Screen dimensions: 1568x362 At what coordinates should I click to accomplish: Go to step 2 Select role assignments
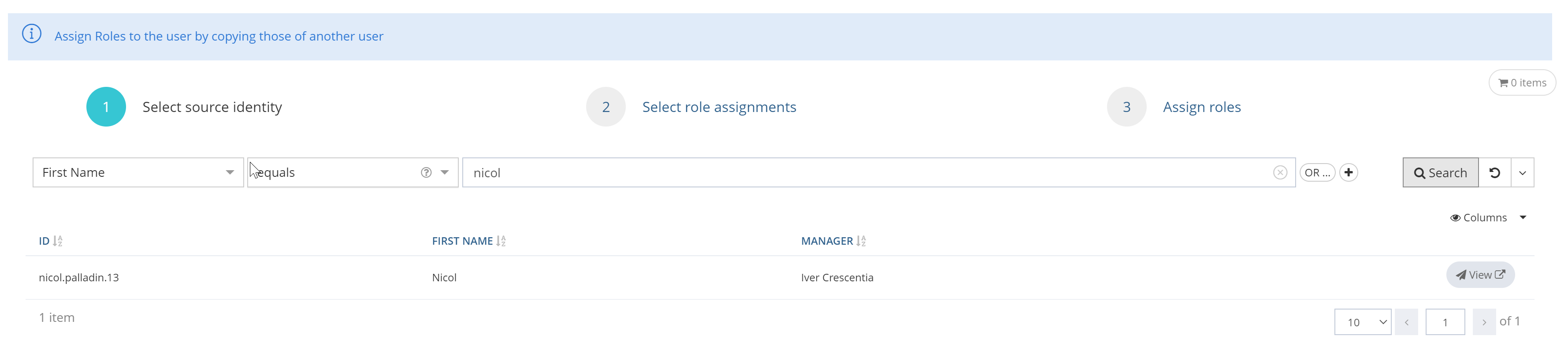(x=718, y=107)
